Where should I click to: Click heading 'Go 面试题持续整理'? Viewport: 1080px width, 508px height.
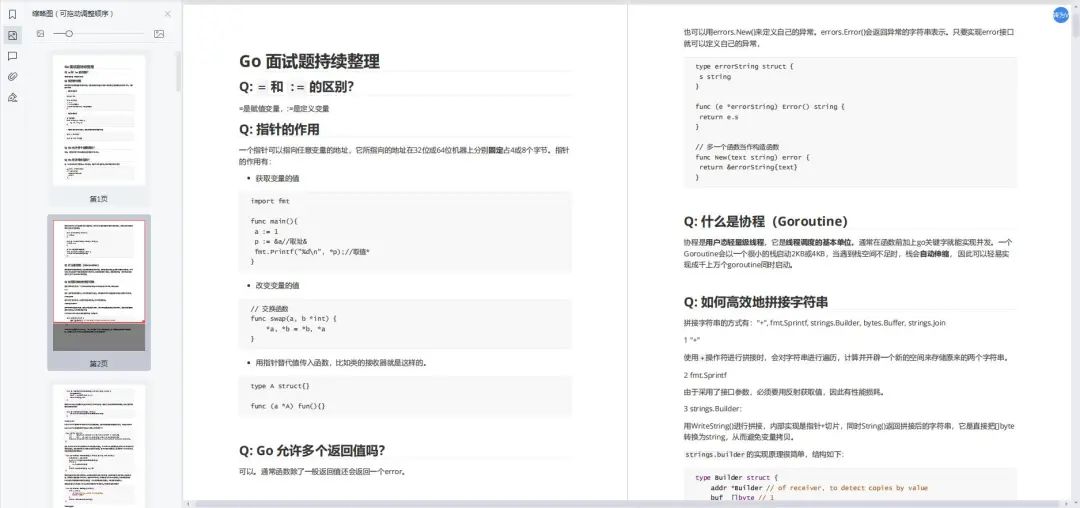point(309,61)
